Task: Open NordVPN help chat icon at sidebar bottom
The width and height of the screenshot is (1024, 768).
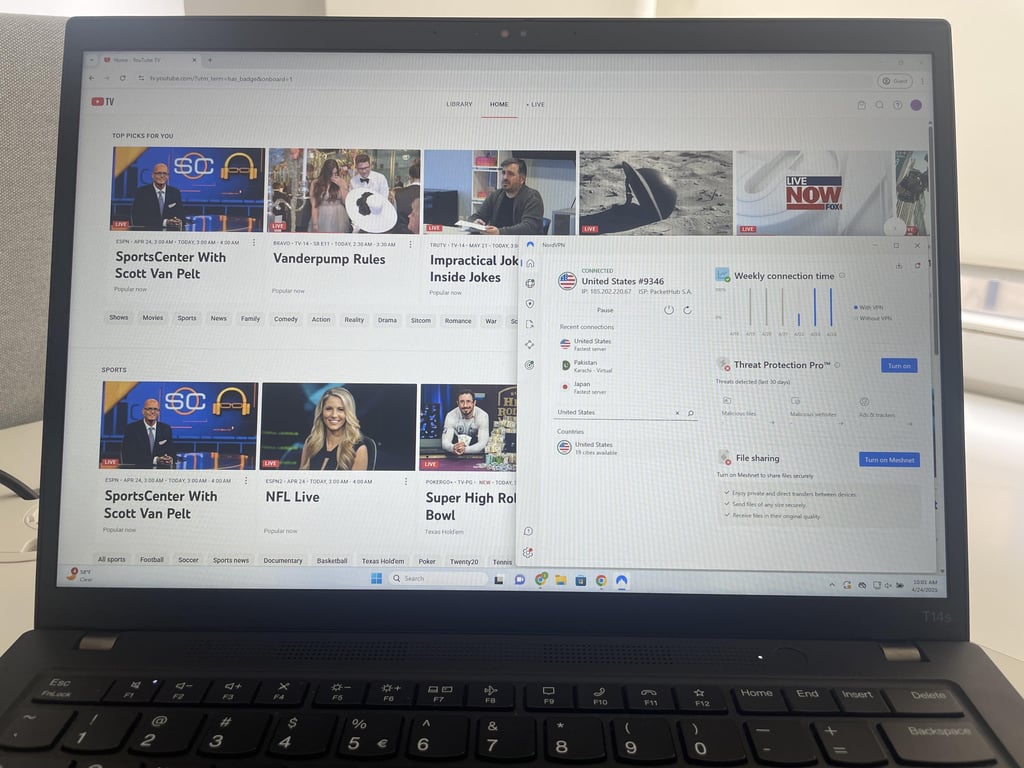Action: point(528,531)
